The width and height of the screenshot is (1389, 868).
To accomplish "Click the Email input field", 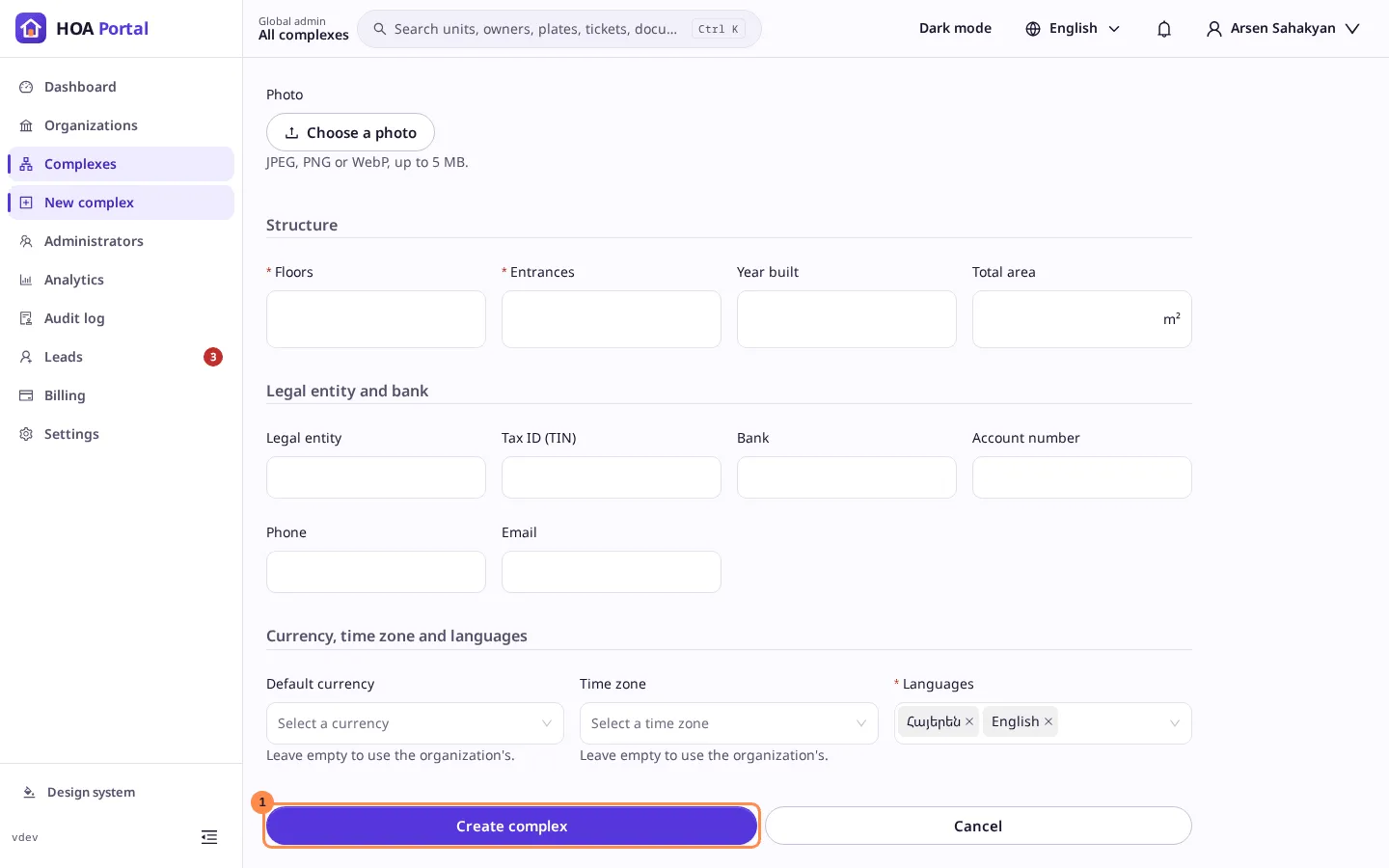I will [612, 572].
